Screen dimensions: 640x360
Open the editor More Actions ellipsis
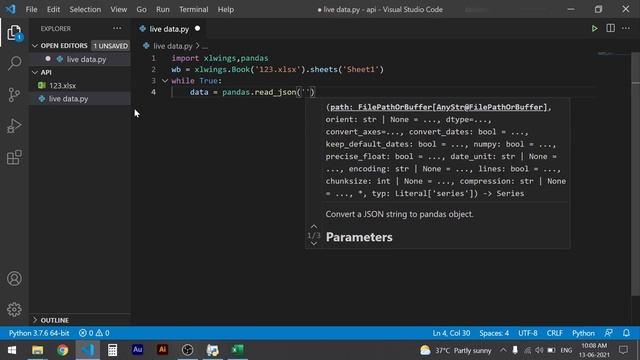tap(626, 28)
